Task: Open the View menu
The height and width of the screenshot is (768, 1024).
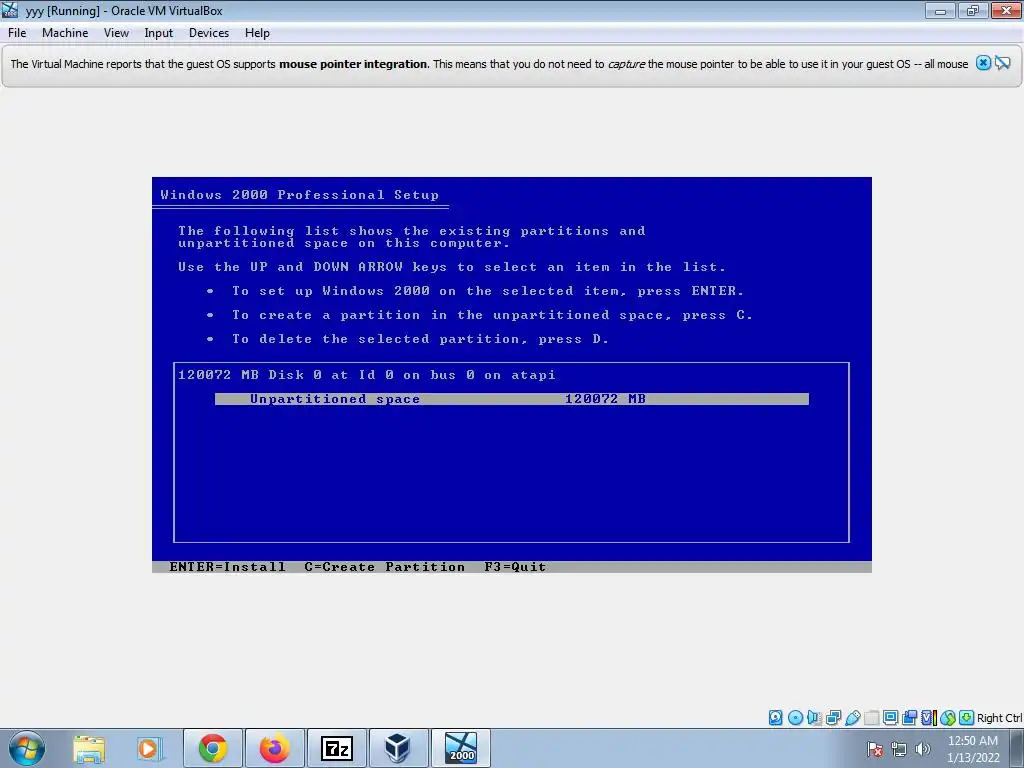Action: 116,33
